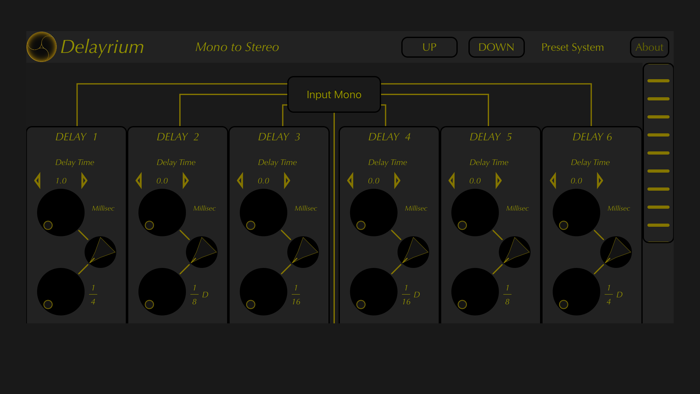Screen dimensions: 700x394
Task: Decrease Delay 5 time with left arrow
Action: pyautogui.click(x=452, y=181)
